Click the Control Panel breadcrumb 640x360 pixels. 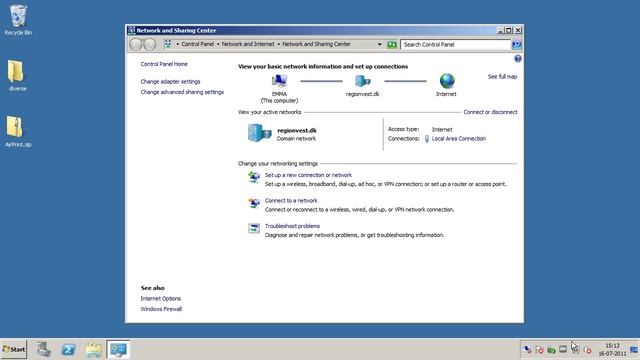click(x=198, y=44)
